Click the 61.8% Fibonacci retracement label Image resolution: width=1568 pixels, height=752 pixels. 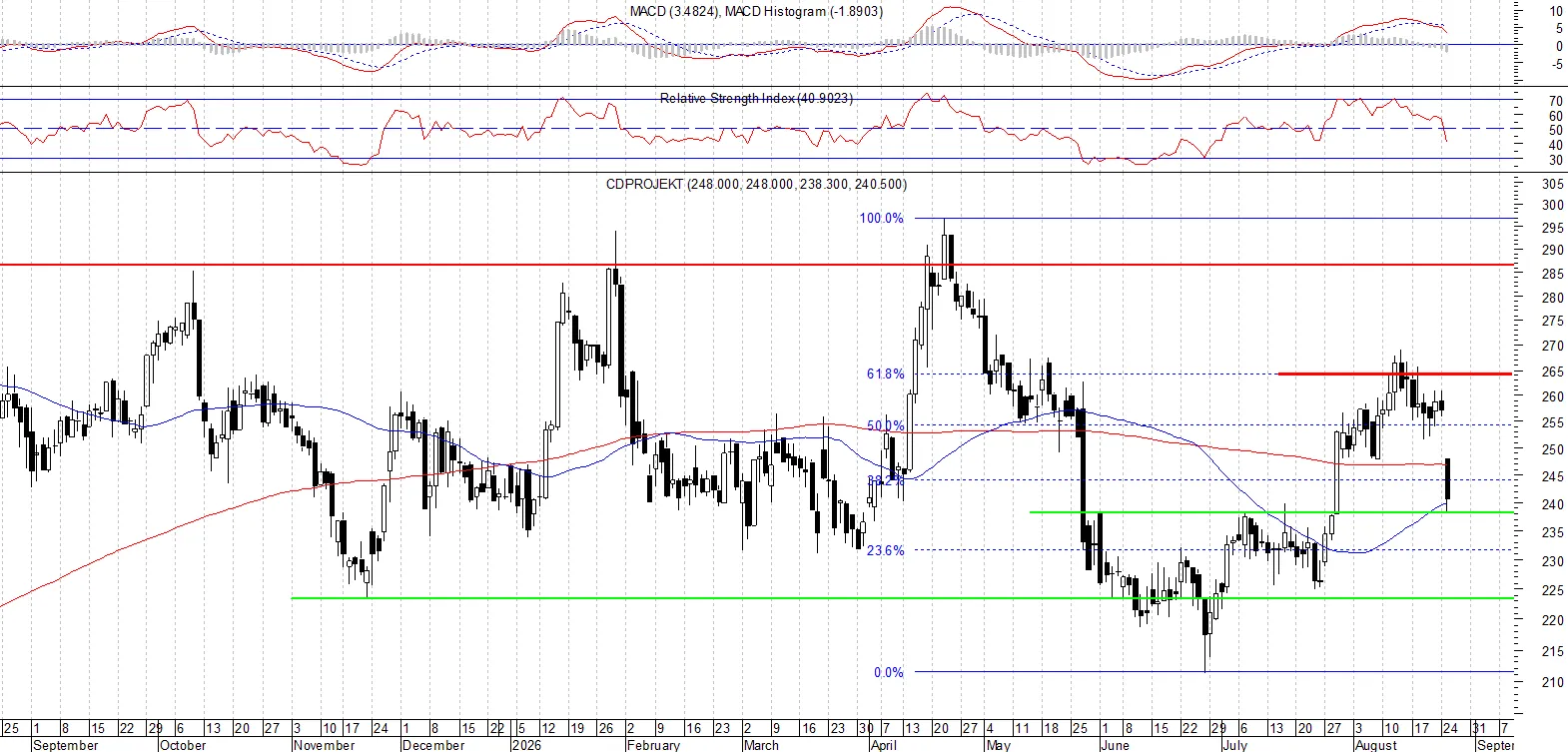(x=885, y=374)
